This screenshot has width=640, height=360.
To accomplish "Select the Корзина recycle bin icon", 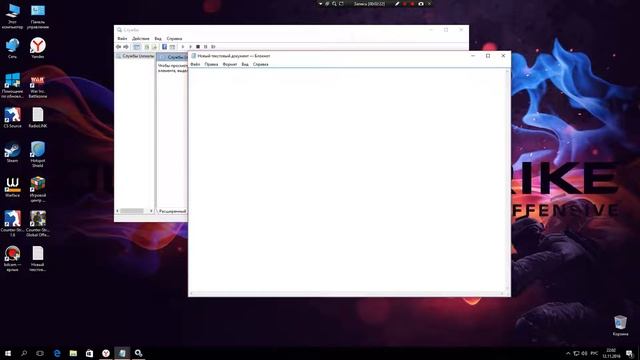I will (x=620, y=325).
